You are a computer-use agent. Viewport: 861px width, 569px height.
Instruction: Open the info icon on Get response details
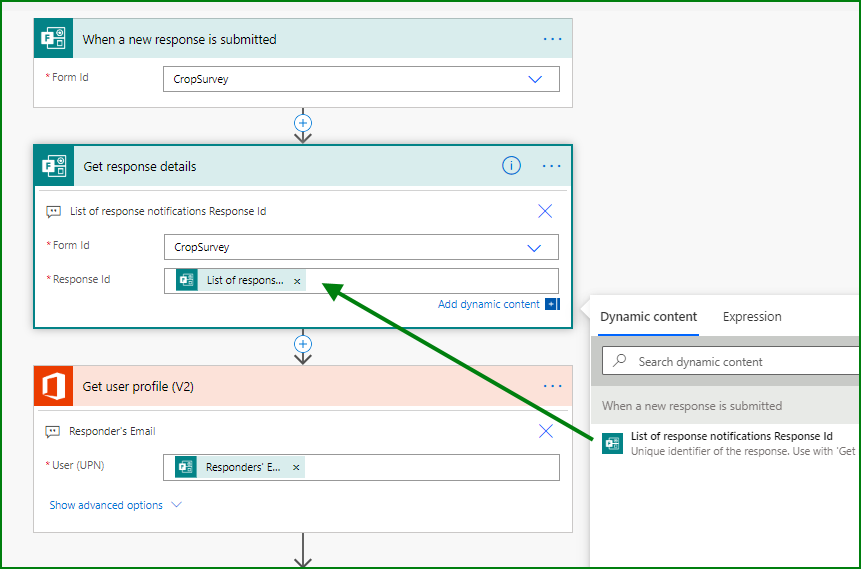point(511,165)
